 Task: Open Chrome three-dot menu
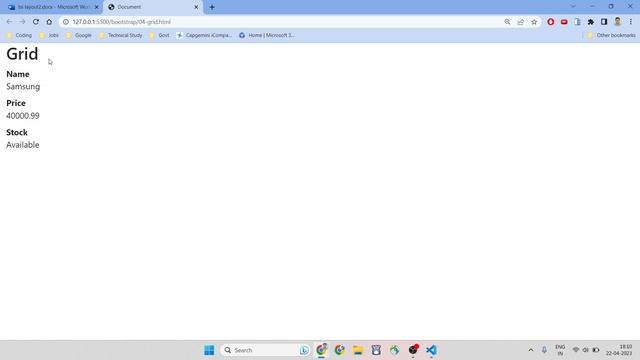pyautogui.click(x=631, y=22)
